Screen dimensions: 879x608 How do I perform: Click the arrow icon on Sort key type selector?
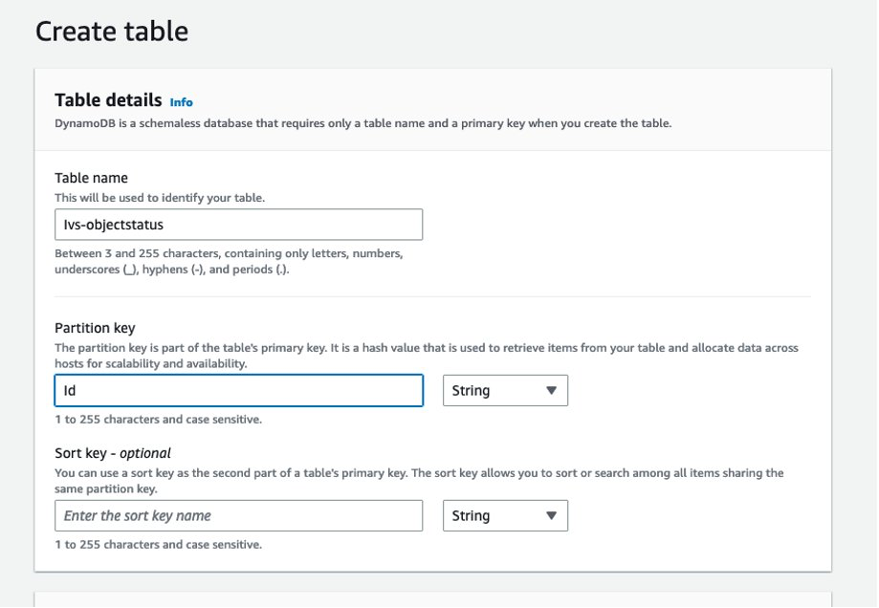[552, 516]
